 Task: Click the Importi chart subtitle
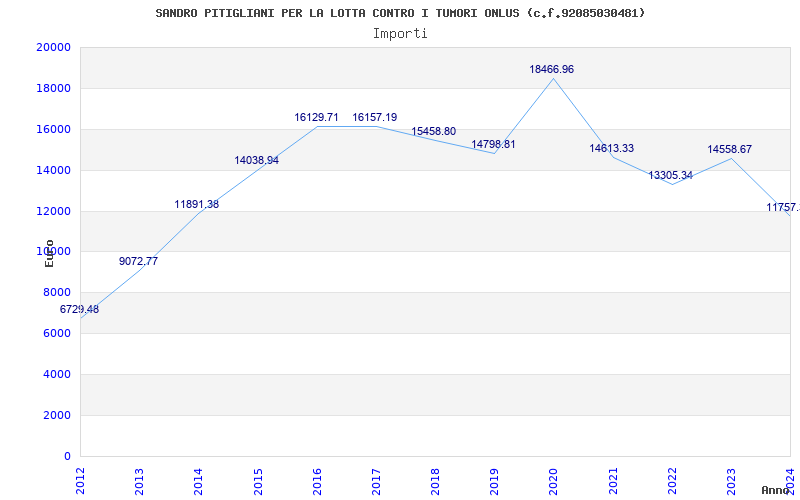point(400,33)
